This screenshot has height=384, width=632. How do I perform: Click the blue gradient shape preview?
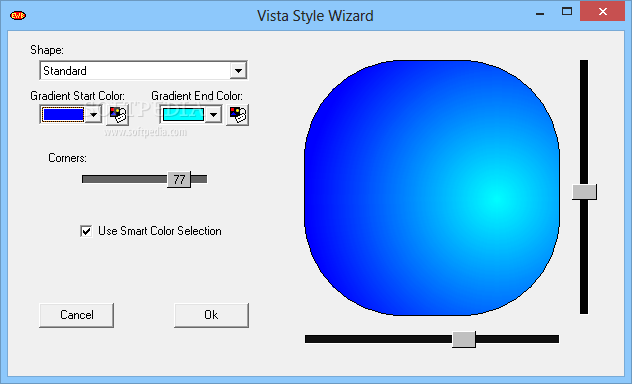(x=432, y=188)
